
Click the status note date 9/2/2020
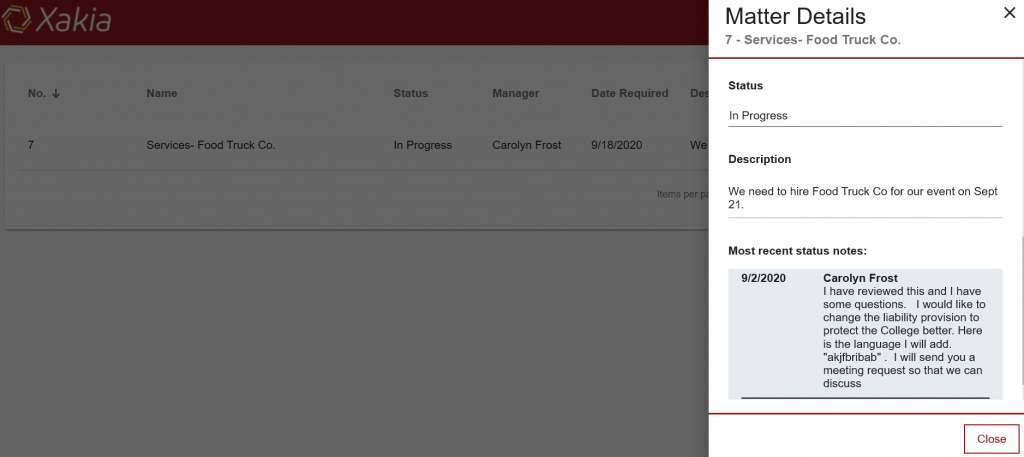(763, 278)
